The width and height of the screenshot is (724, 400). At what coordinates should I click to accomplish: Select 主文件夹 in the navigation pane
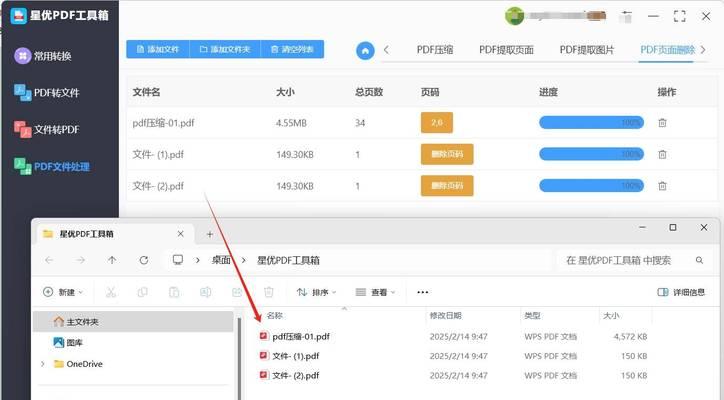[x=133, y=321]
